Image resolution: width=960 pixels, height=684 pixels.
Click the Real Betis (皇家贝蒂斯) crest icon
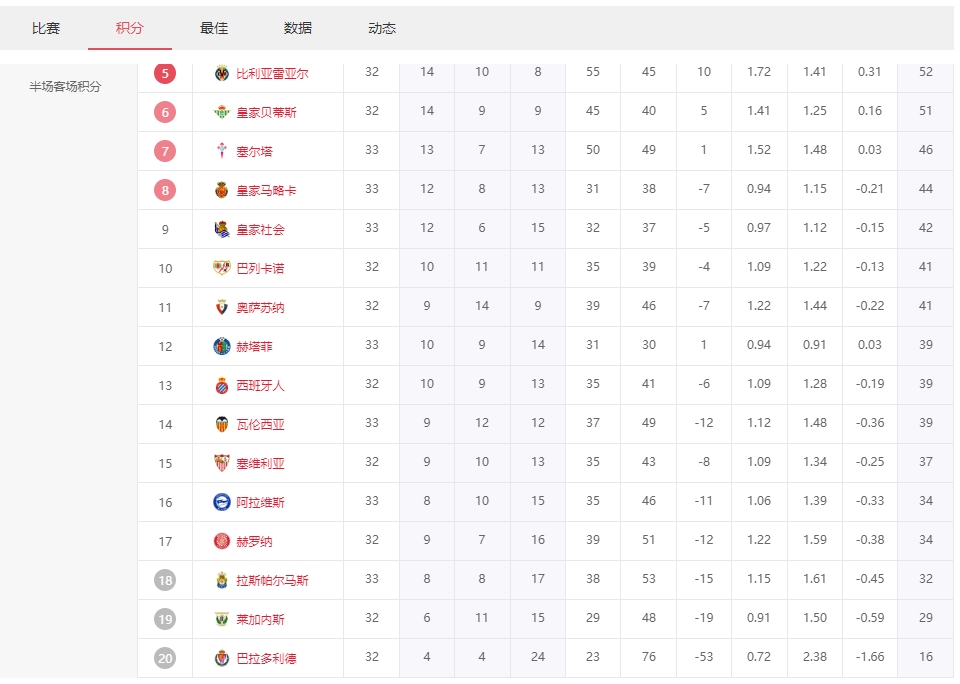[222, 112]
